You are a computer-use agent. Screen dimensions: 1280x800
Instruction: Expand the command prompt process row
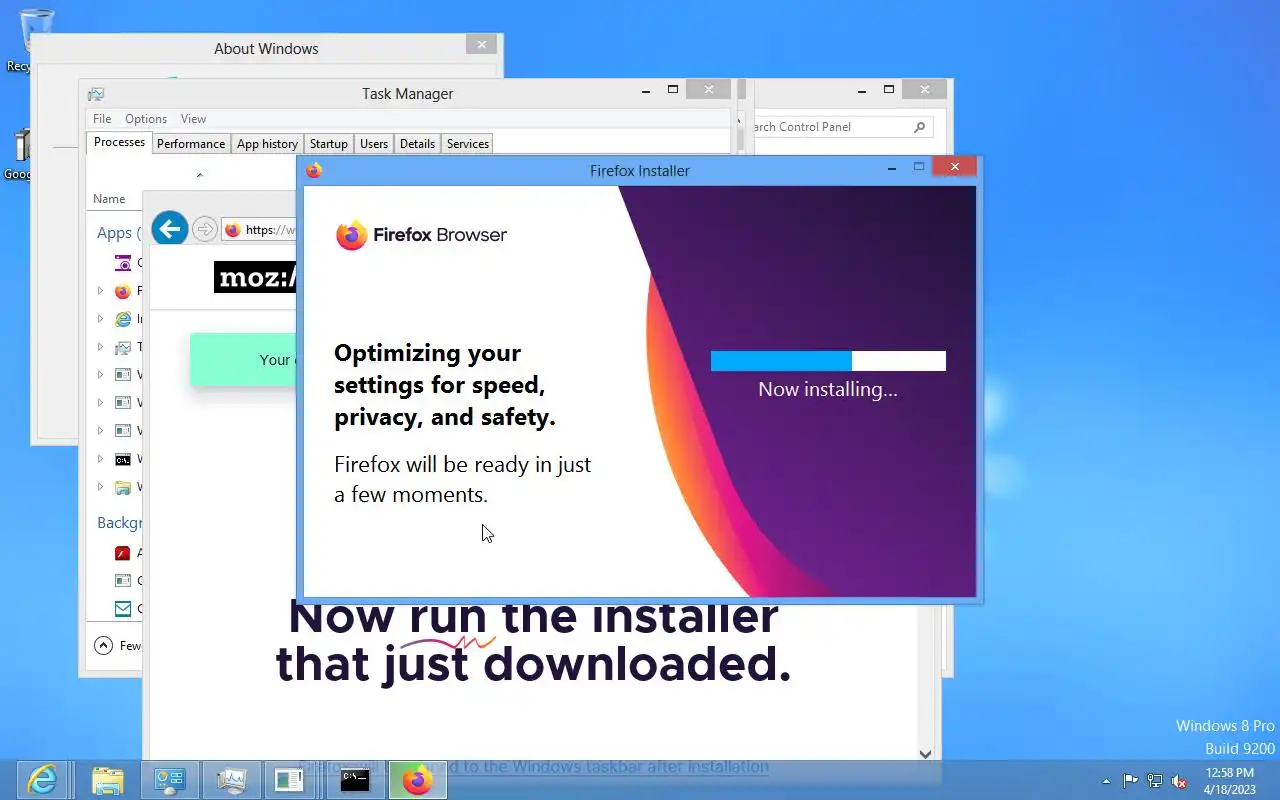100,459
